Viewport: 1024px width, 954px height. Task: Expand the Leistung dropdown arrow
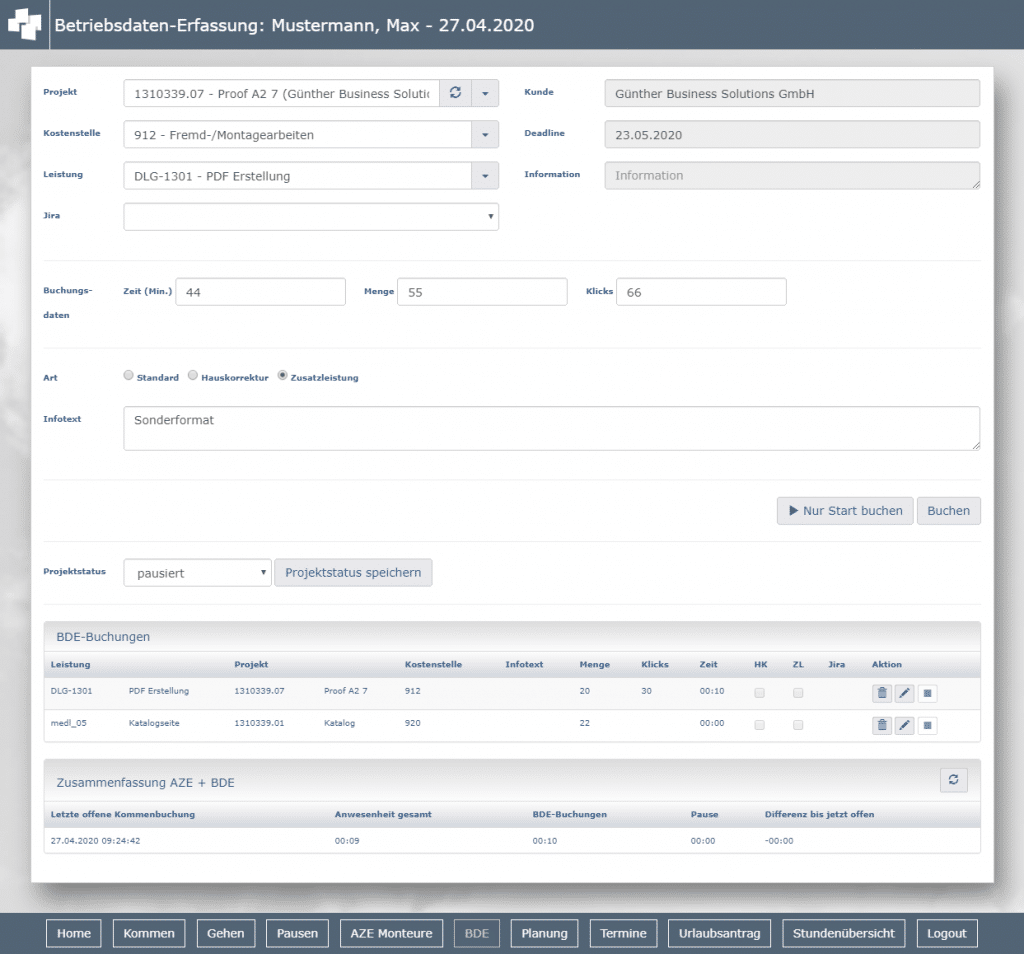click(485, 176)
